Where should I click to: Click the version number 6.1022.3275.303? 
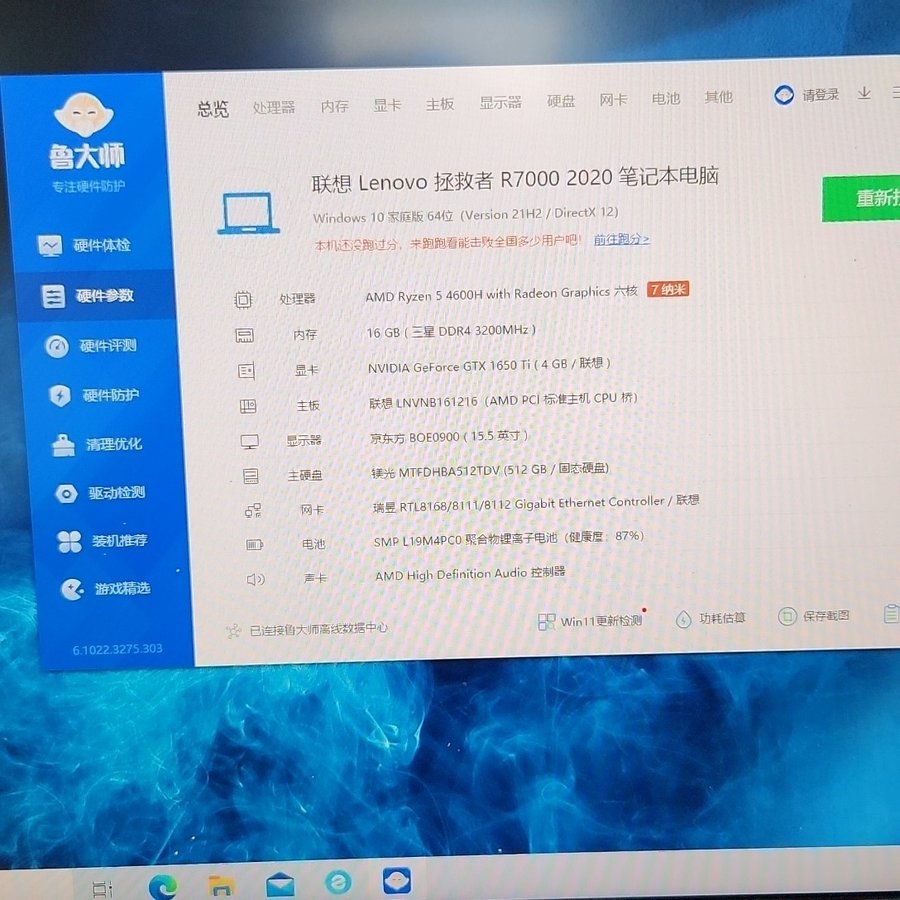117,649
